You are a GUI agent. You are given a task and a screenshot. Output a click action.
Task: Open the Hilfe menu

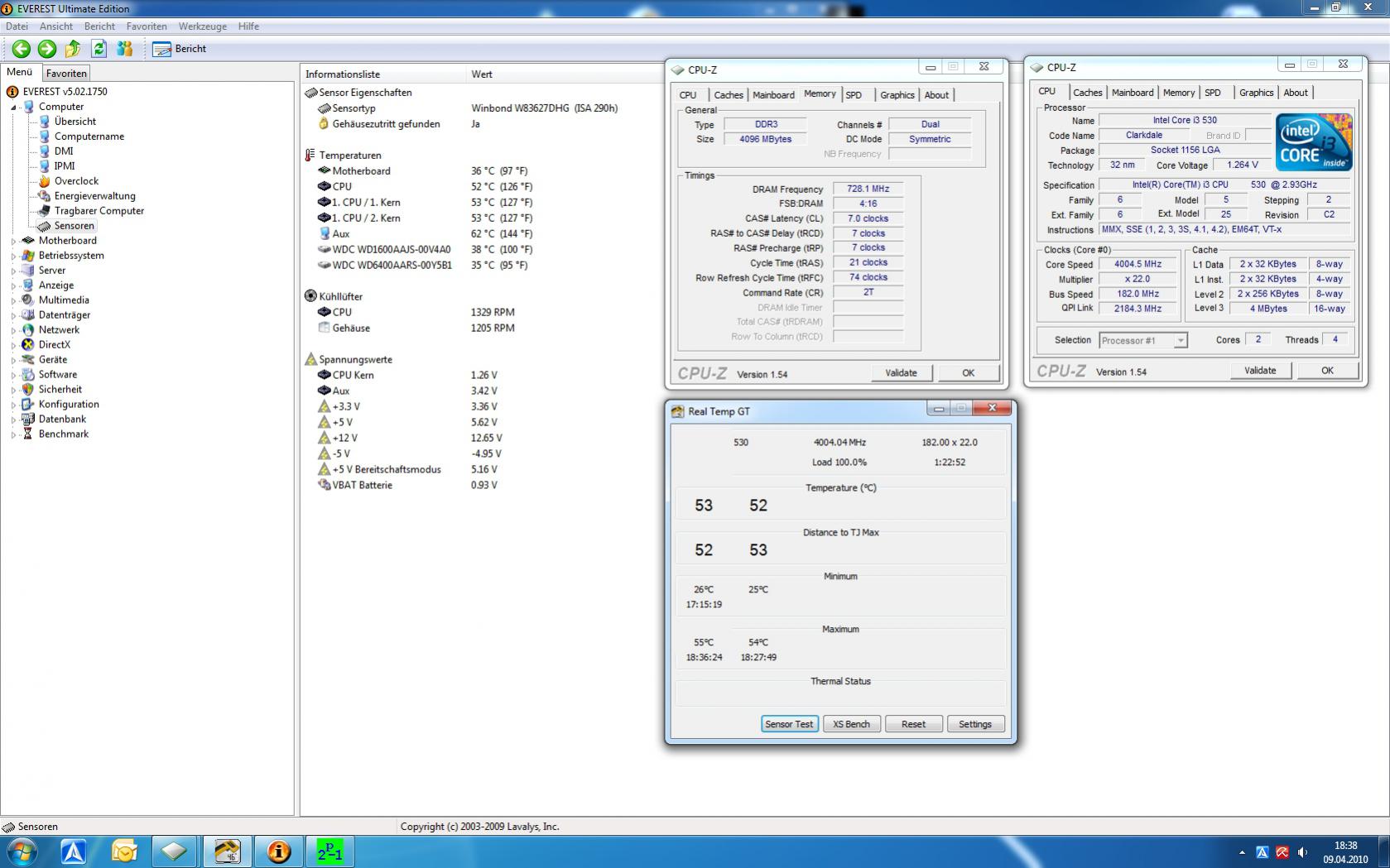click(x=248, y=26)
